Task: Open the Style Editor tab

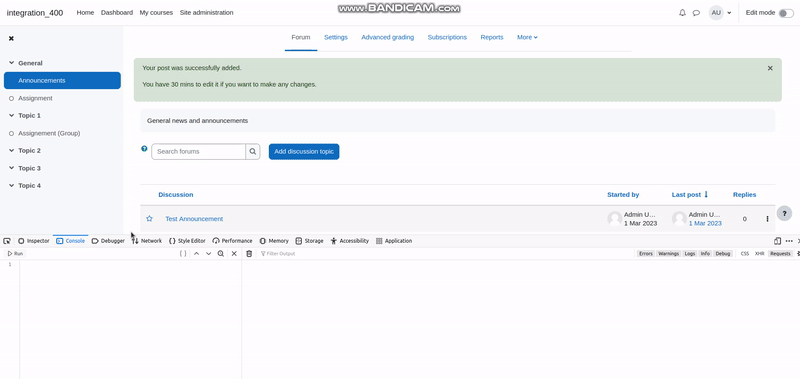Action: [187, 241]
